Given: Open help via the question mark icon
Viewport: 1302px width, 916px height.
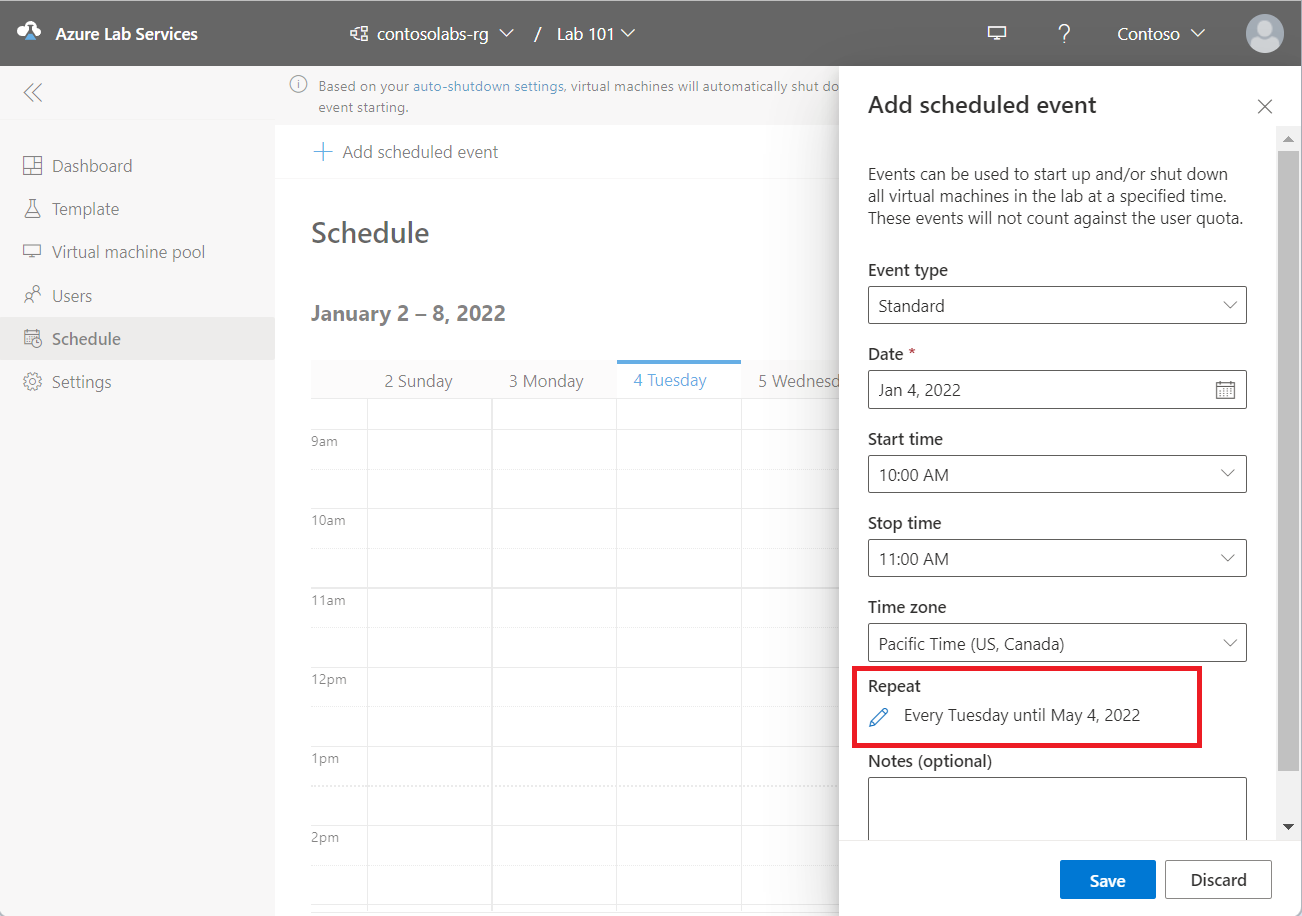Looking at the screenshot, I should (1064, 33).
